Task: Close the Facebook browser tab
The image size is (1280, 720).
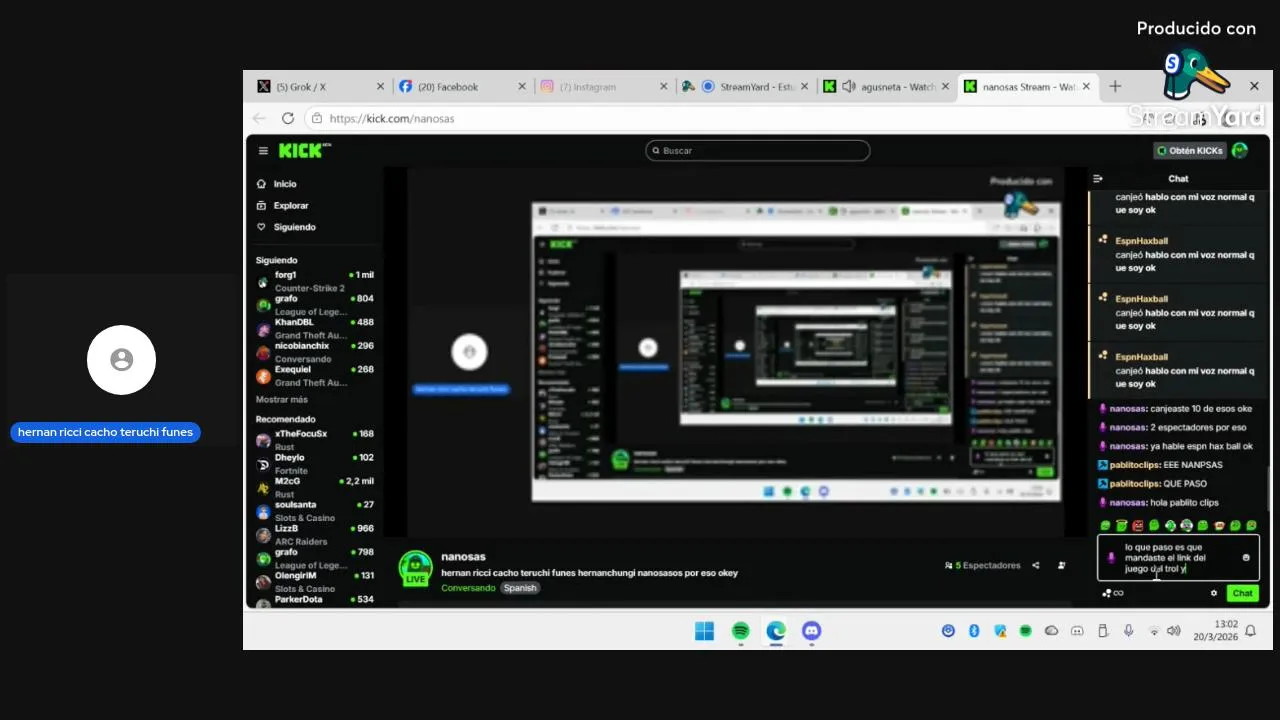Action: click(522, 87)
